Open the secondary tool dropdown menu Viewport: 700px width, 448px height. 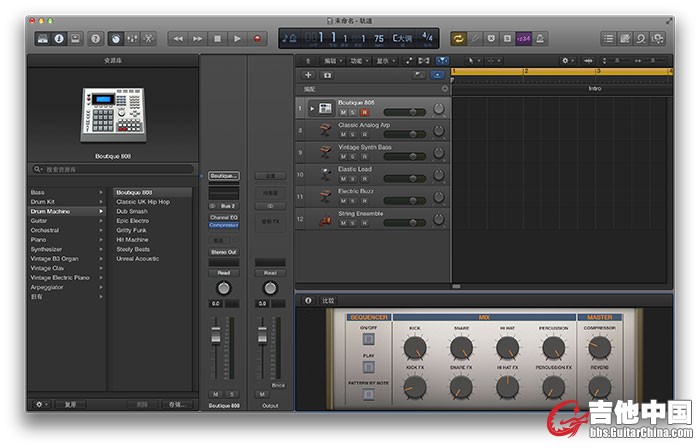coord(493,61)
